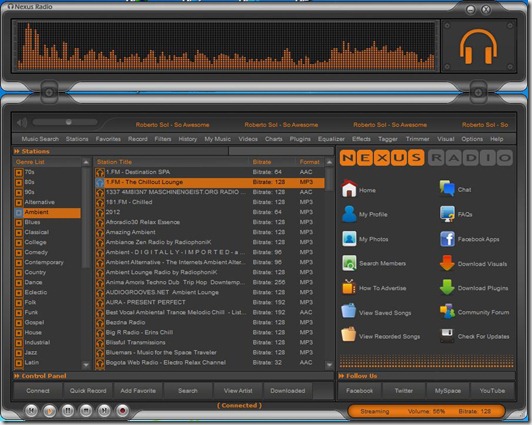The width and height of the screenshot is (532, 425).
Task: Select the Comedy genre box
Action: (x=19, y=253)
